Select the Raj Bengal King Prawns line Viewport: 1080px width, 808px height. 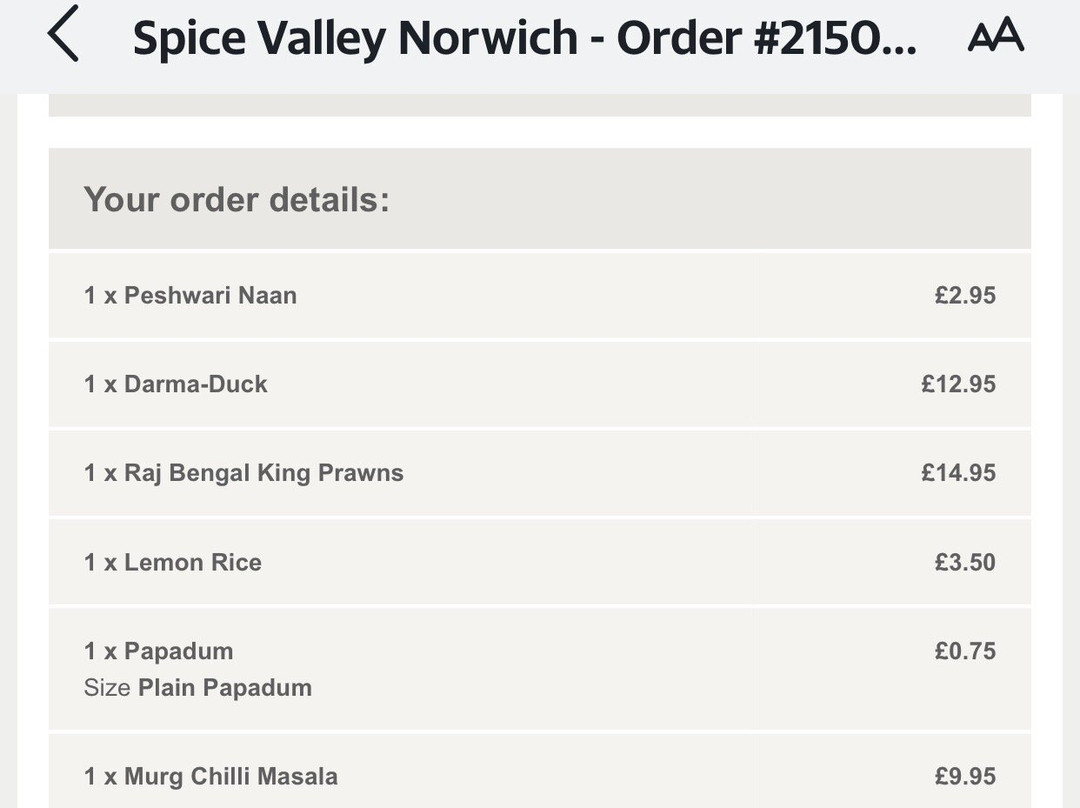pyautogui.click(x=540, y=473)
